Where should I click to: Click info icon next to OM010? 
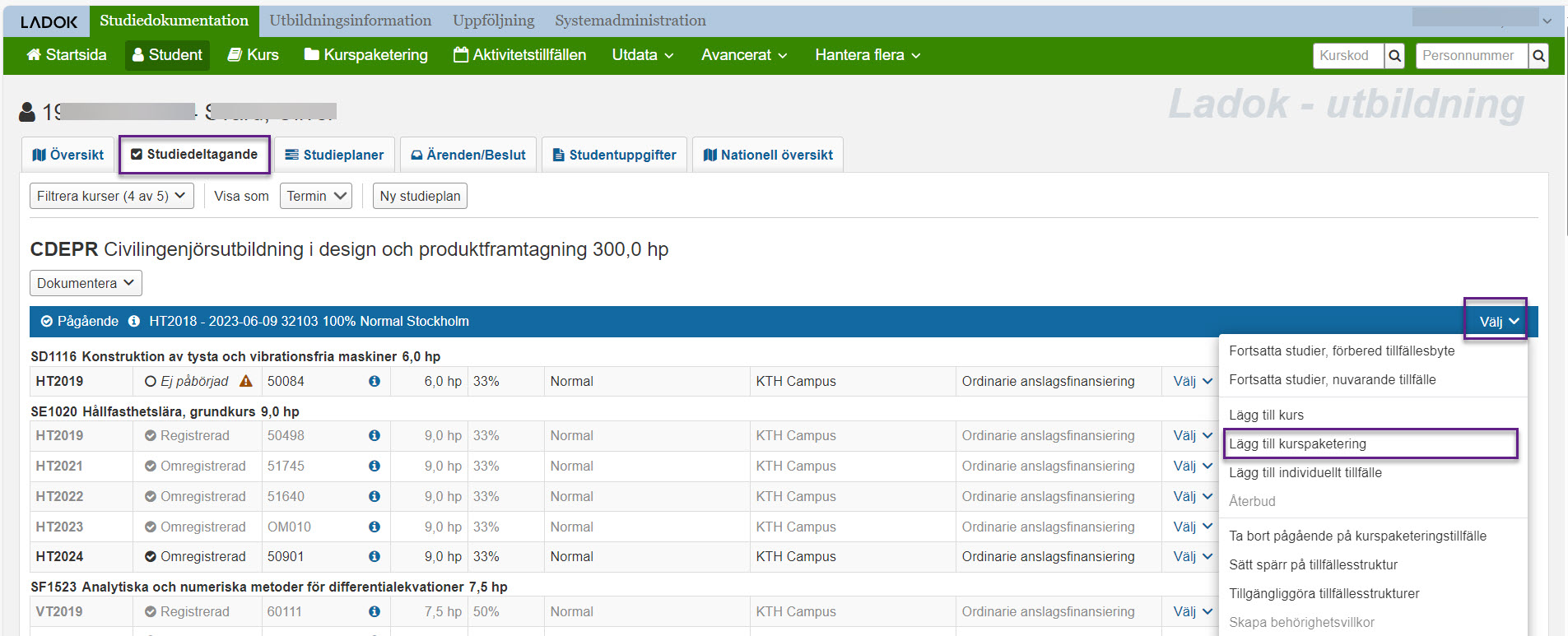(375, 527)
